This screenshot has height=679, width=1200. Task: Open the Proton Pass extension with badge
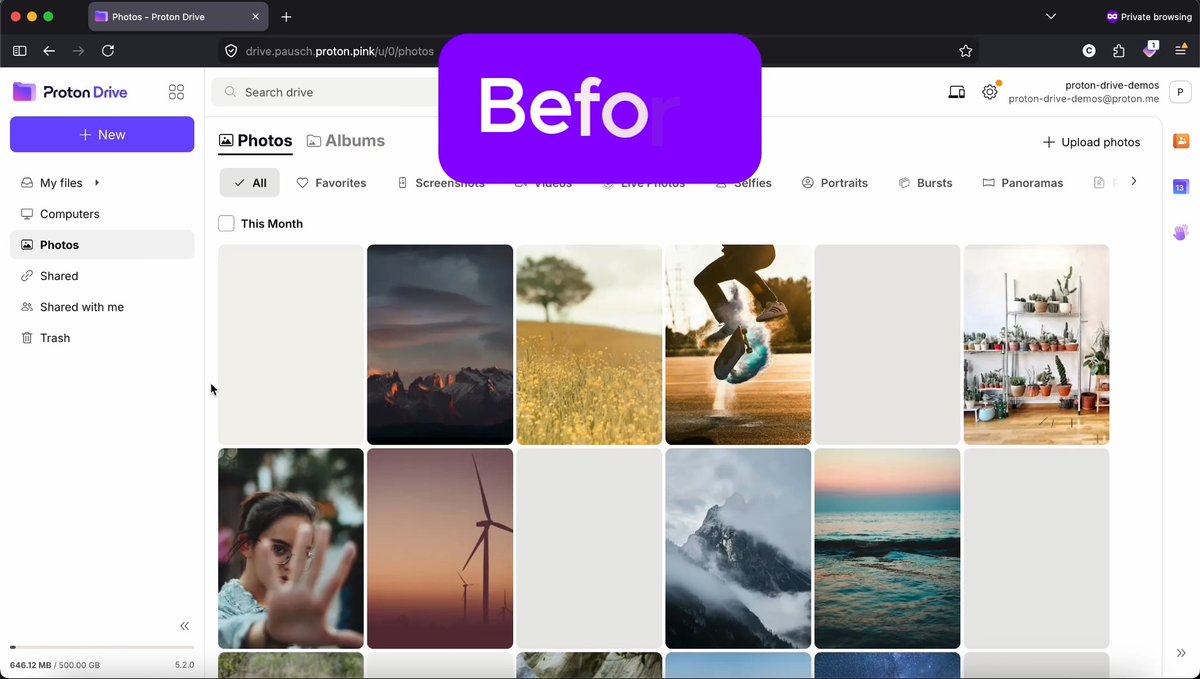1150,50
